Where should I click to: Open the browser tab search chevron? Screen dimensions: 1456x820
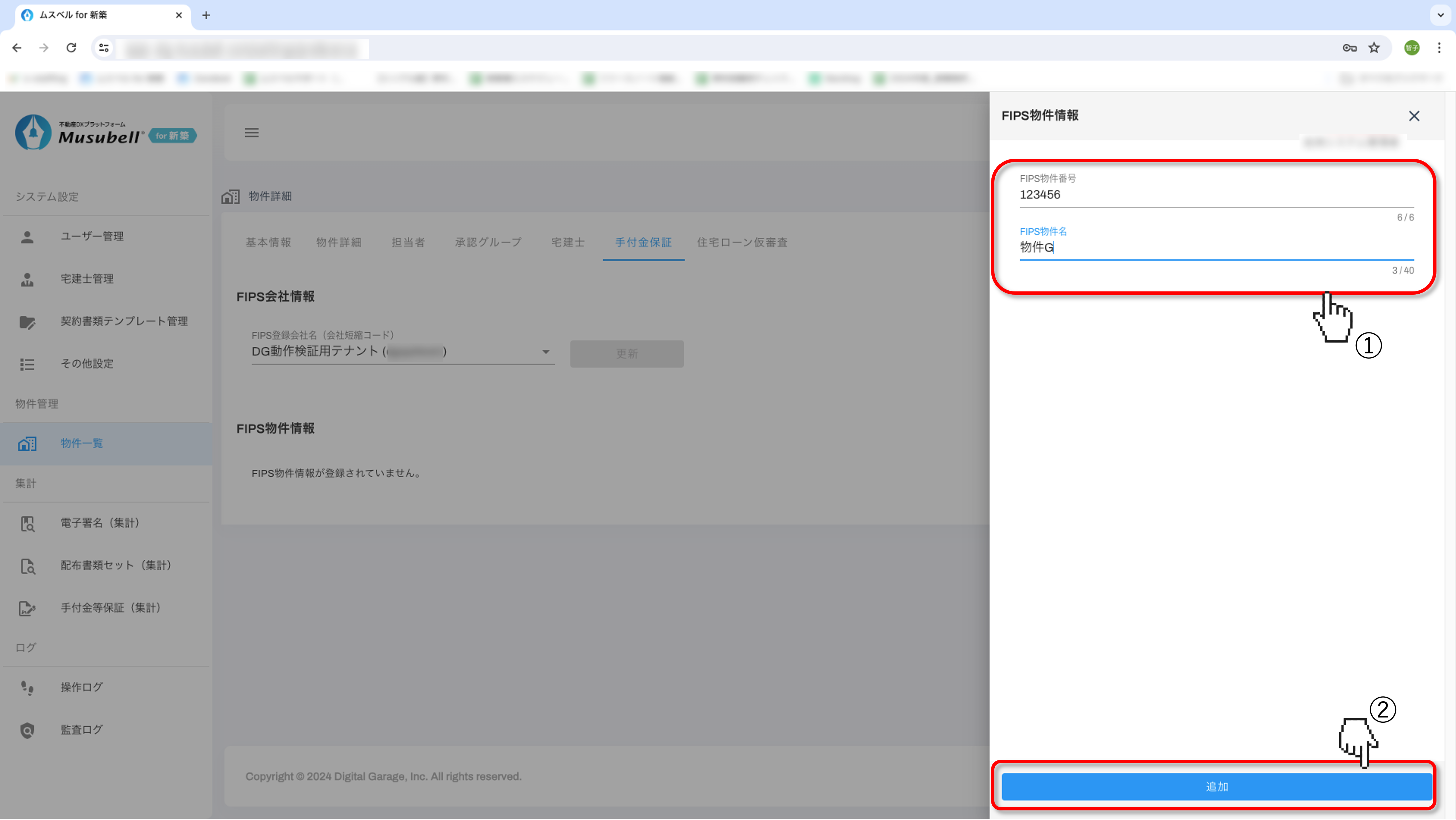click(x=1440, y=15)
